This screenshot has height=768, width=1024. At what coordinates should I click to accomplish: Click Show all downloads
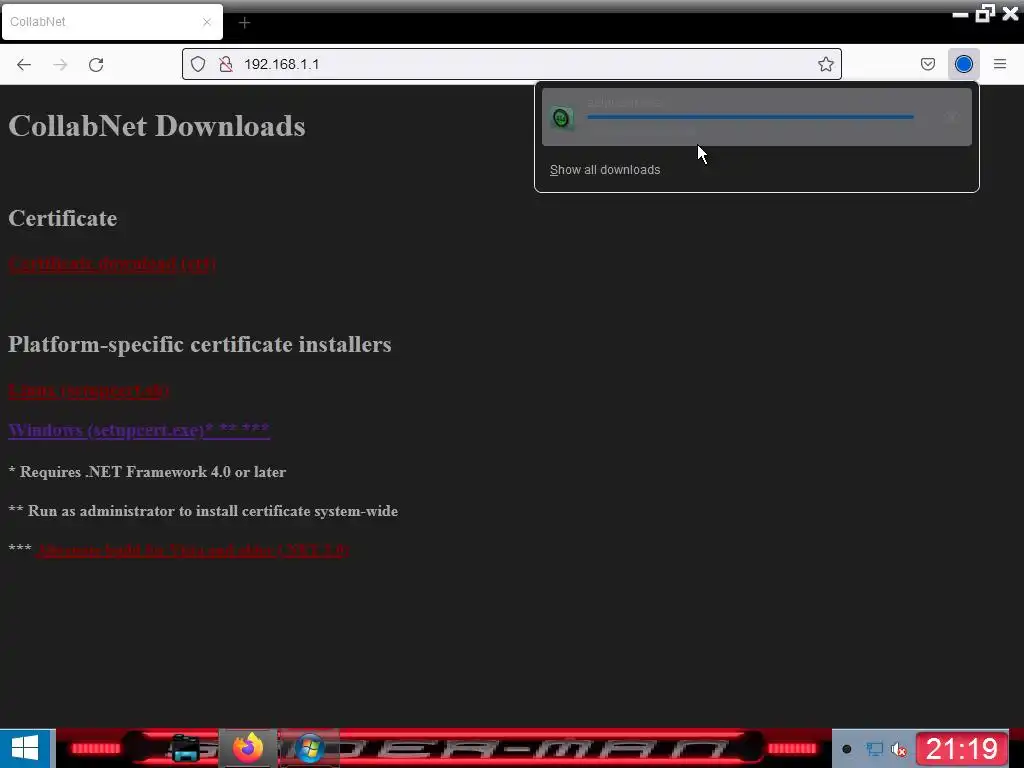(x=605, y=170)
